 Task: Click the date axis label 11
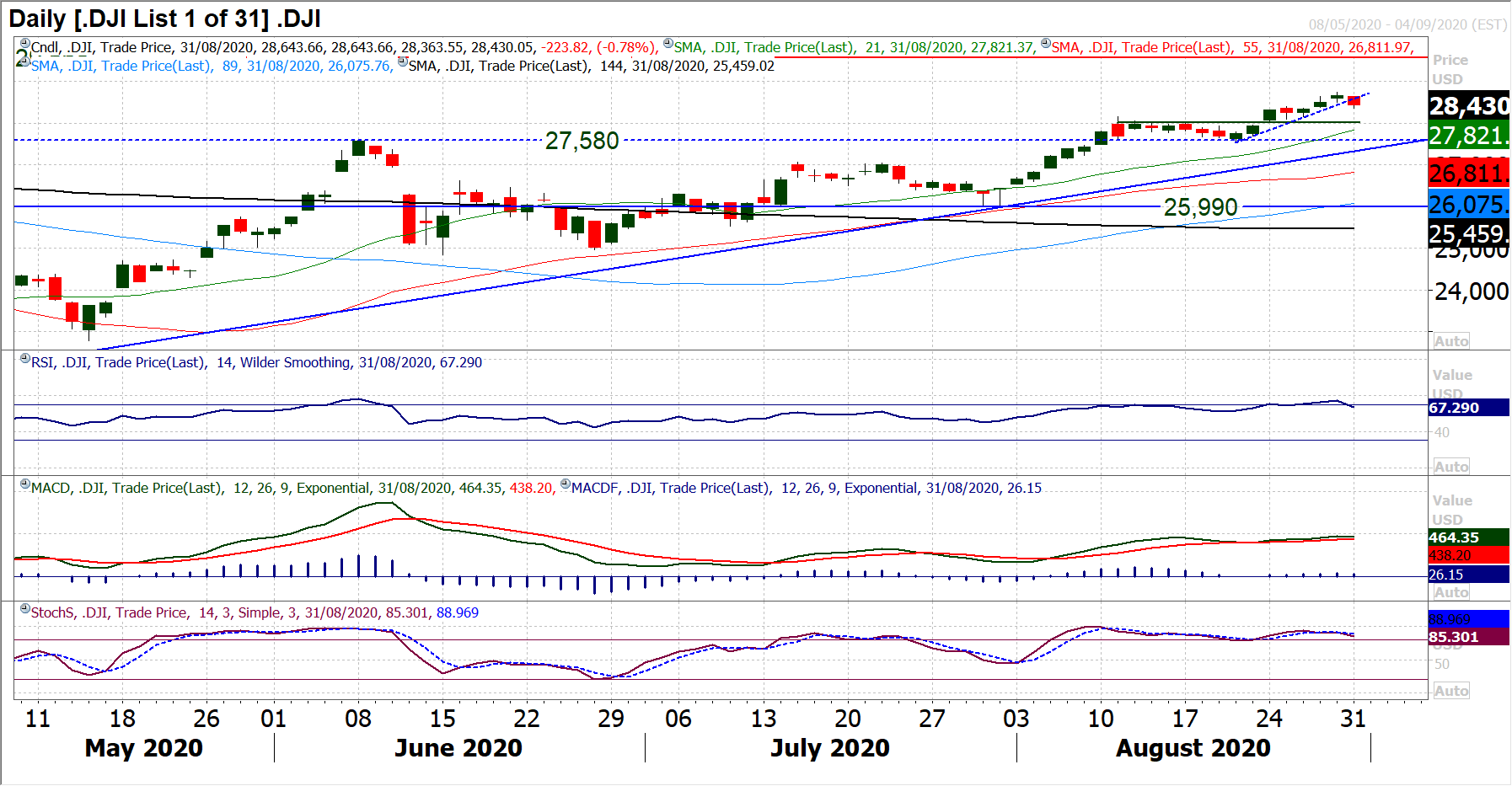(37, 719)
